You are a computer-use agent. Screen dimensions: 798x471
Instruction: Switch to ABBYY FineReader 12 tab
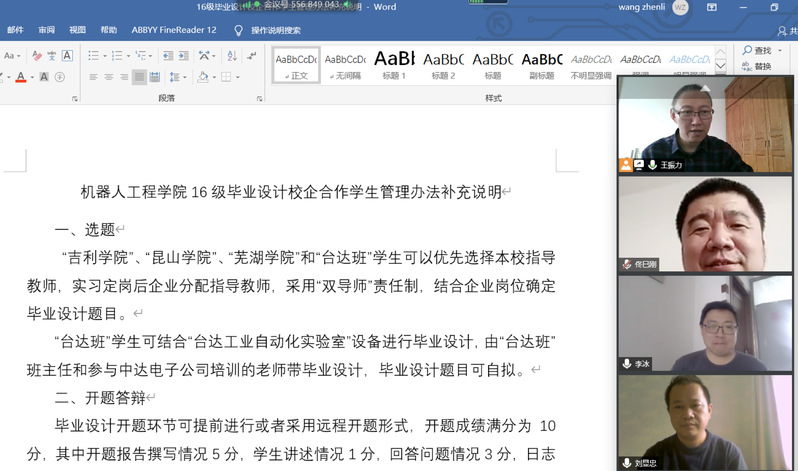coord(173,30)
